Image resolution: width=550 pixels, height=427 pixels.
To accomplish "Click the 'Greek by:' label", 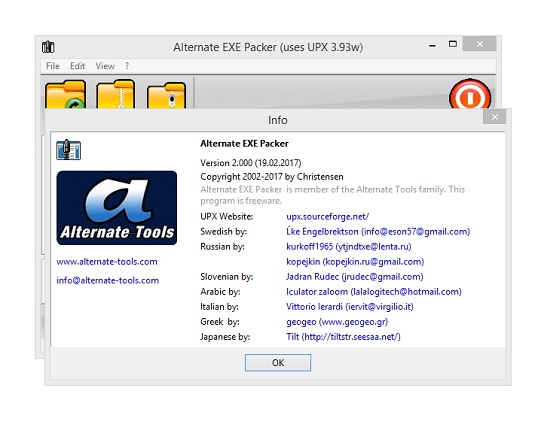I will [220, 322].
